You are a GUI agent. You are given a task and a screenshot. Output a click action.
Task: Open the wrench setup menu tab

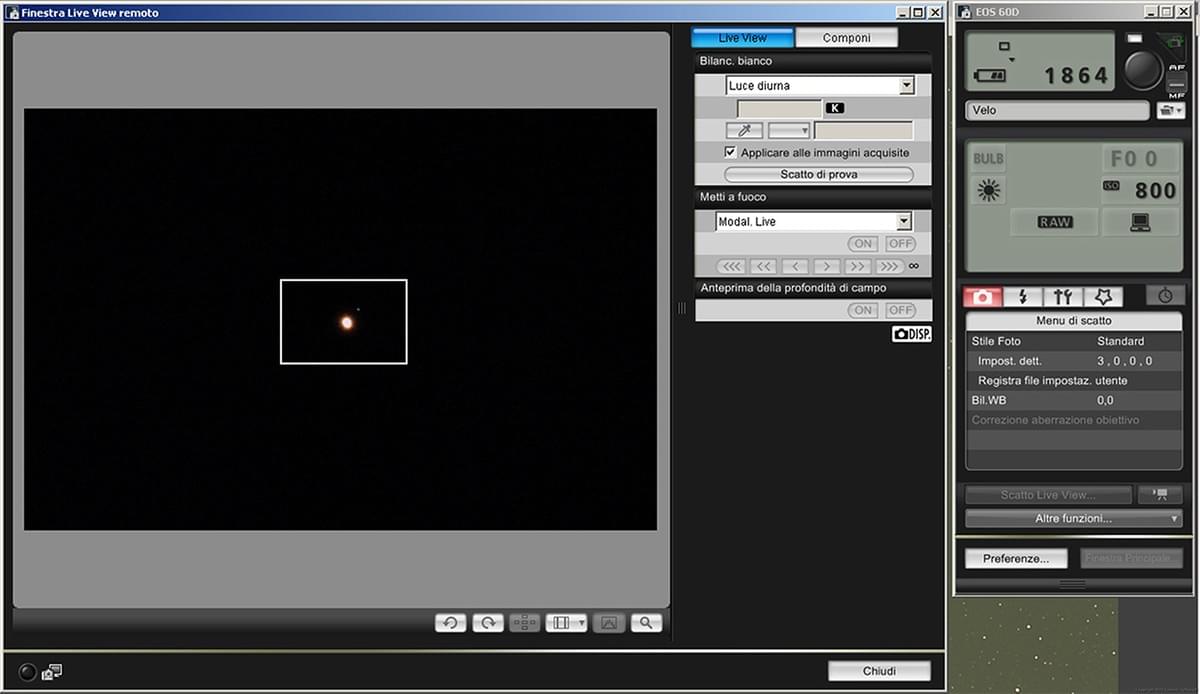pyautogui.click(x=1062, y=297)
